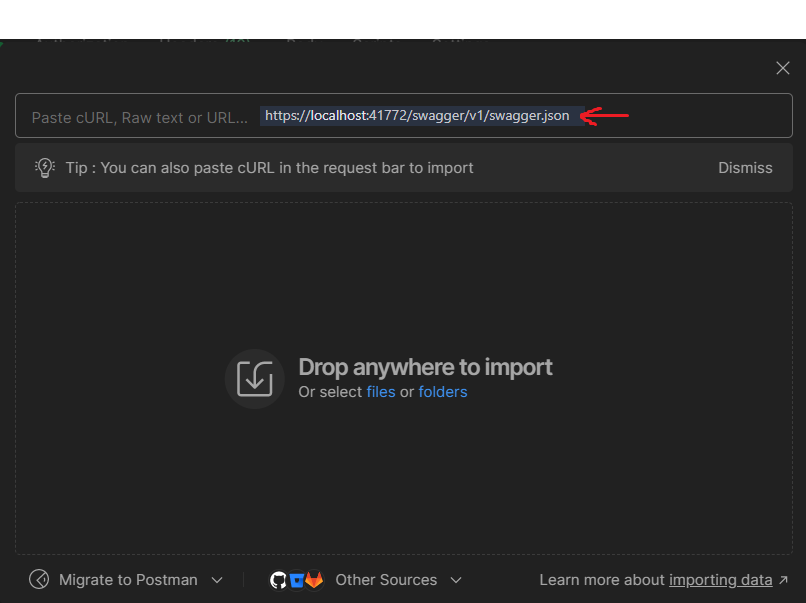806x603 pixels.
Task: Click the tip text about pasting cURL
Action: [269, 168]
